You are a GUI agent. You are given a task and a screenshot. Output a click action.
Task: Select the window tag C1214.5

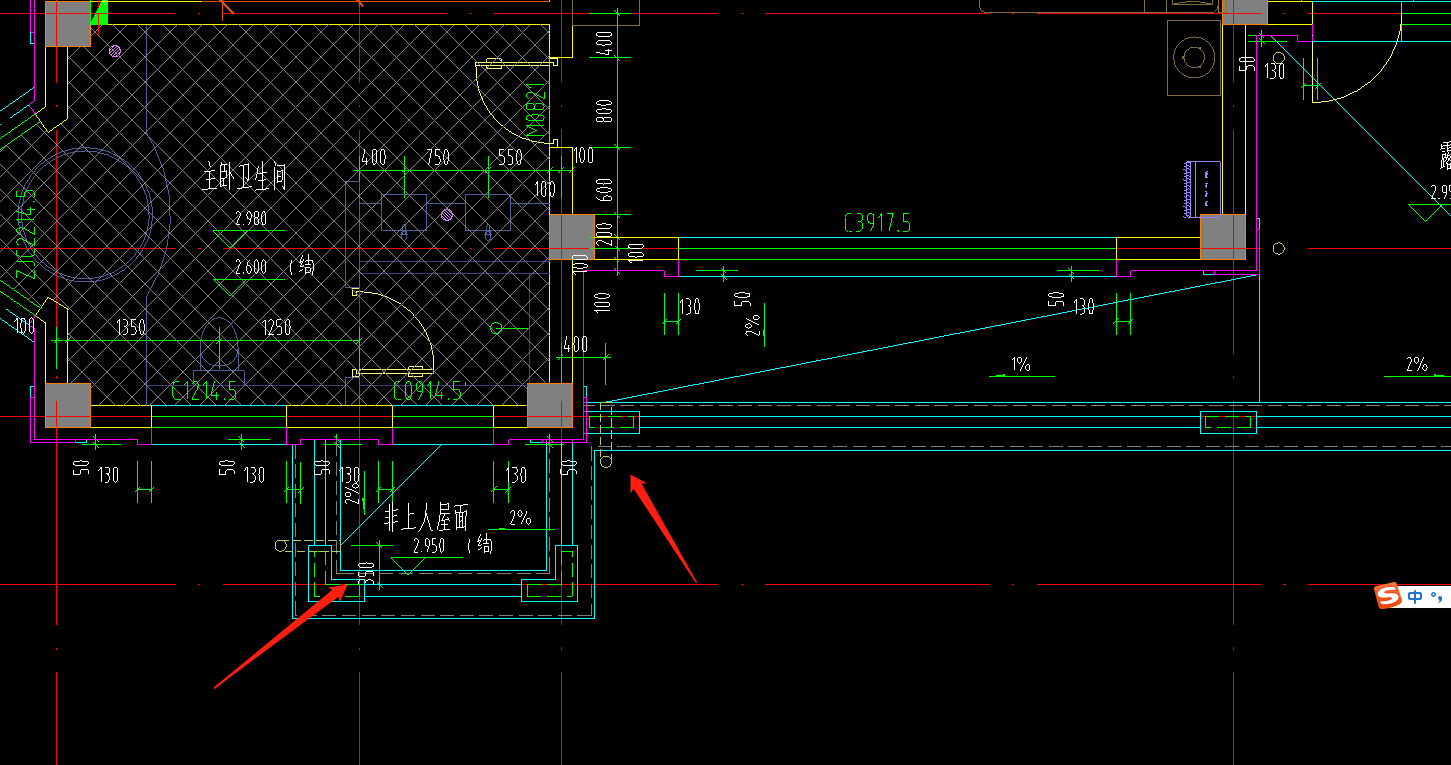[203, 391]
